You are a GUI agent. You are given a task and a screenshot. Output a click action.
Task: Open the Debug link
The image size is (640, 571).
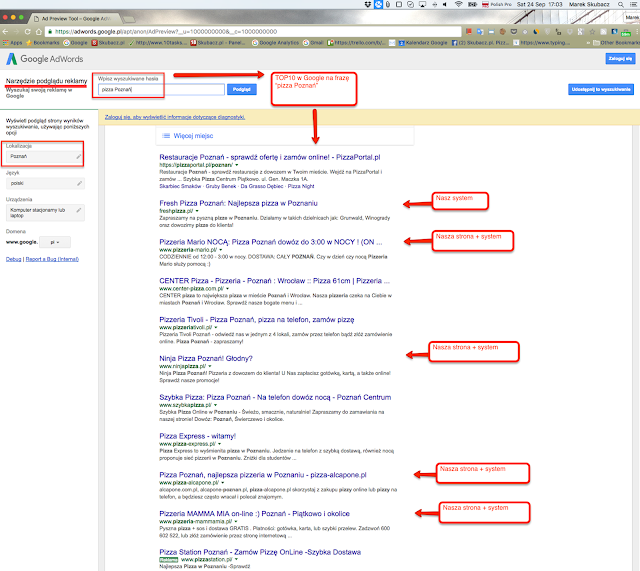[13, 259]
